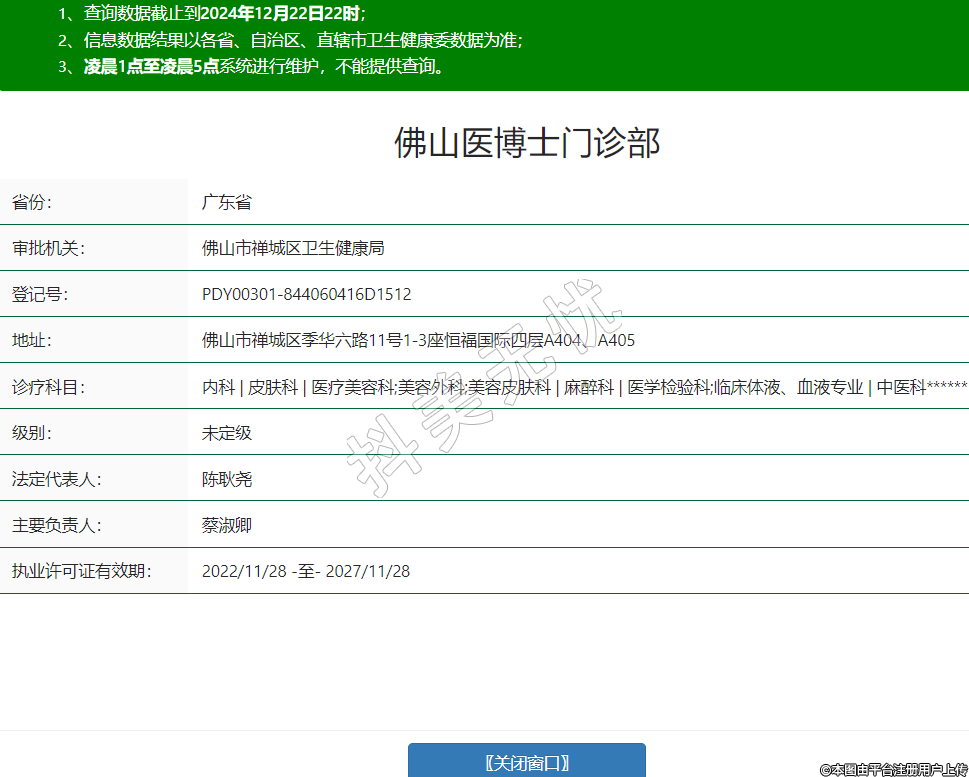Click the main person in charge 蔡淑卿
This screenshot has width=969, height=777.
pyautogui.click(x=227, y=525)
